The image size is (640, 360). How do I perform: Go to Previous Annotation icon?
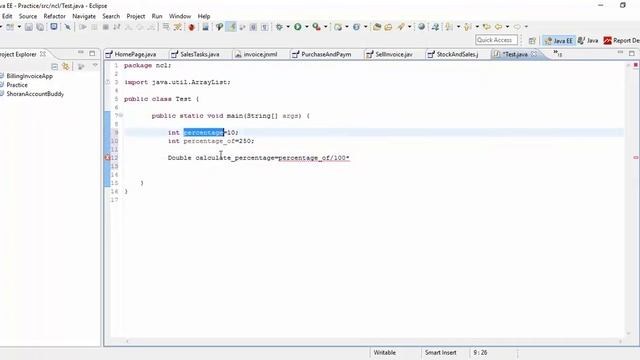pyautogui.click(x=468, y=27)
